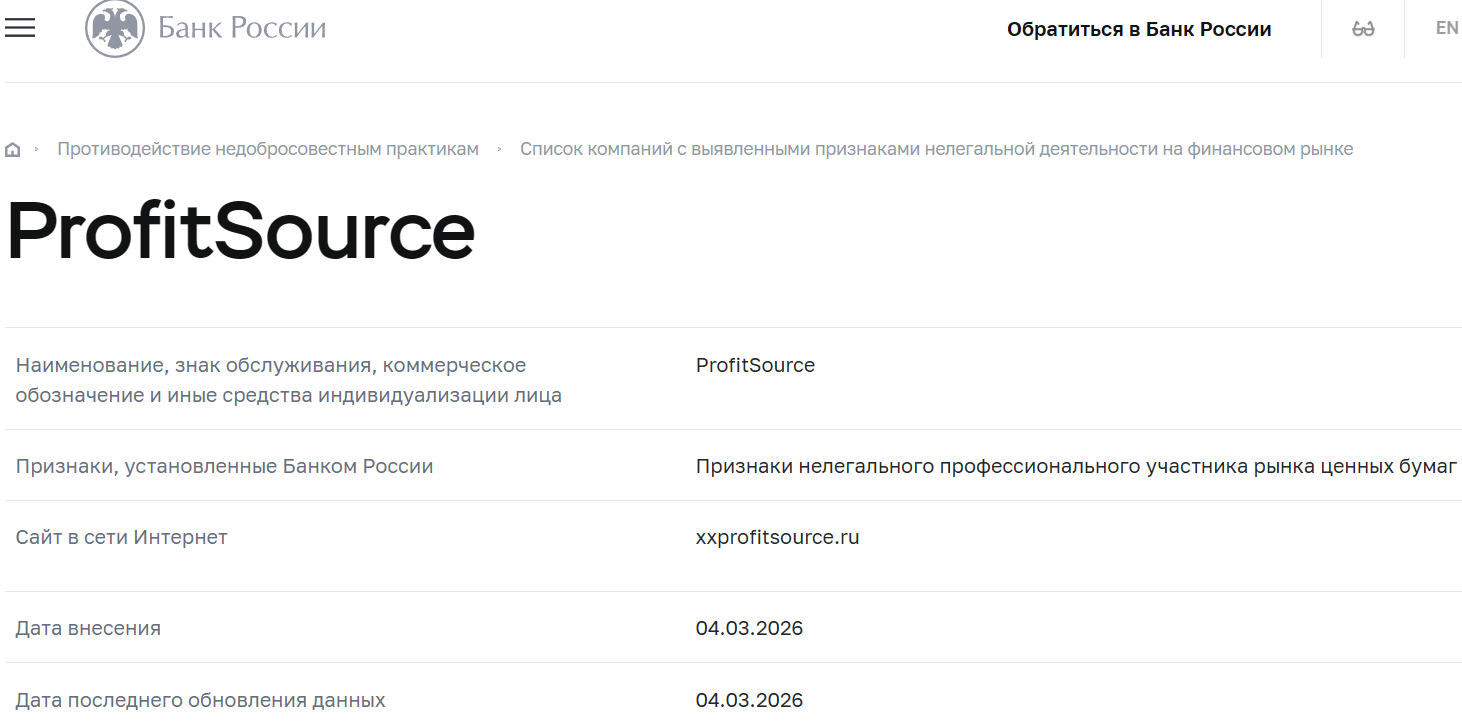Open the hamburger navigation menu
The width and height of the screenshot is (1462, 728).
pyautogui.click(x=20, y=28)
